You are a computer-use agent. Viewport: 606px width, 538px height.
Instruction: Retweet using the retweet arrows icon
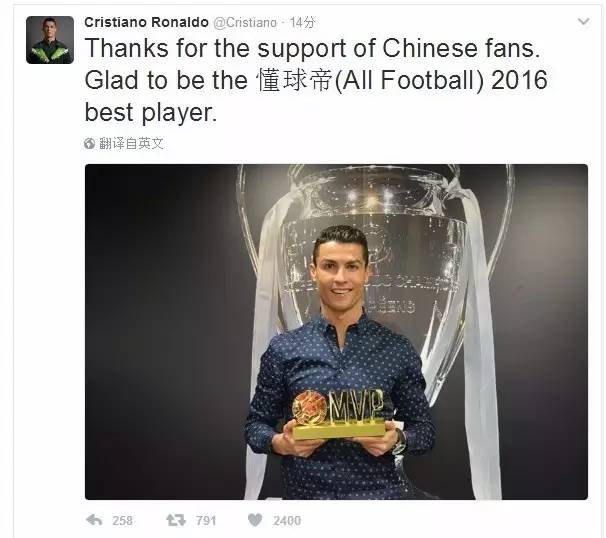176,520
